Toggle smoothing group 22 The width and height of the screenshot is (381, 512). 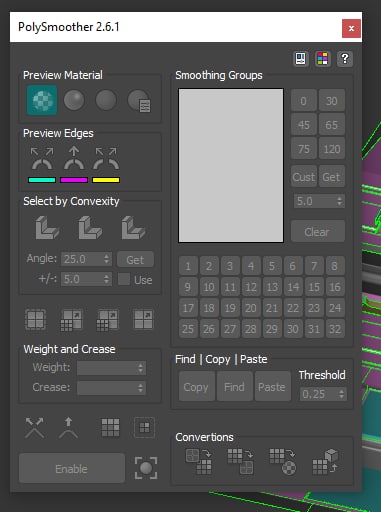(293, 308)
